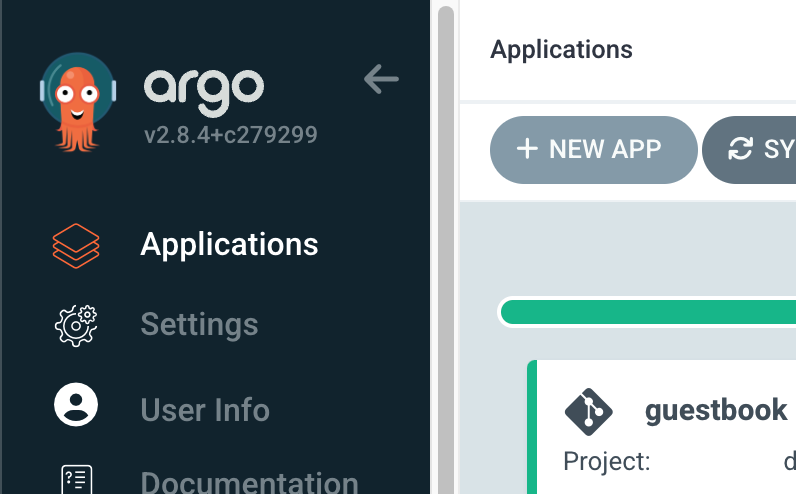The image size is (796, 494).
Task: Click the guestbook git source icon
Action: coord(588,412)
